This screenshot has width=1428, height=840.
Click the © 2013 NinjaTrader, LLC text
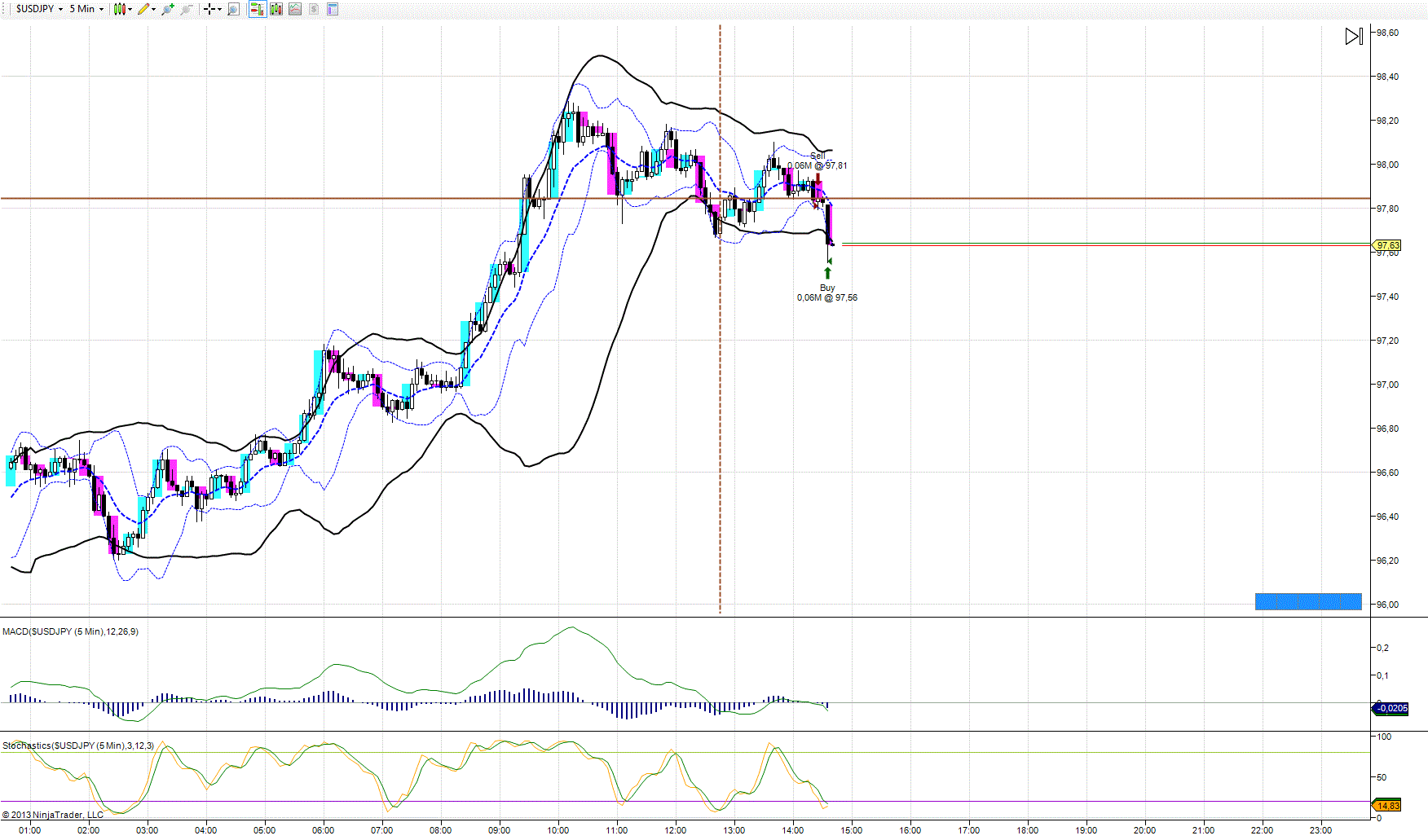pyautogui.click(x=53, y=815)
